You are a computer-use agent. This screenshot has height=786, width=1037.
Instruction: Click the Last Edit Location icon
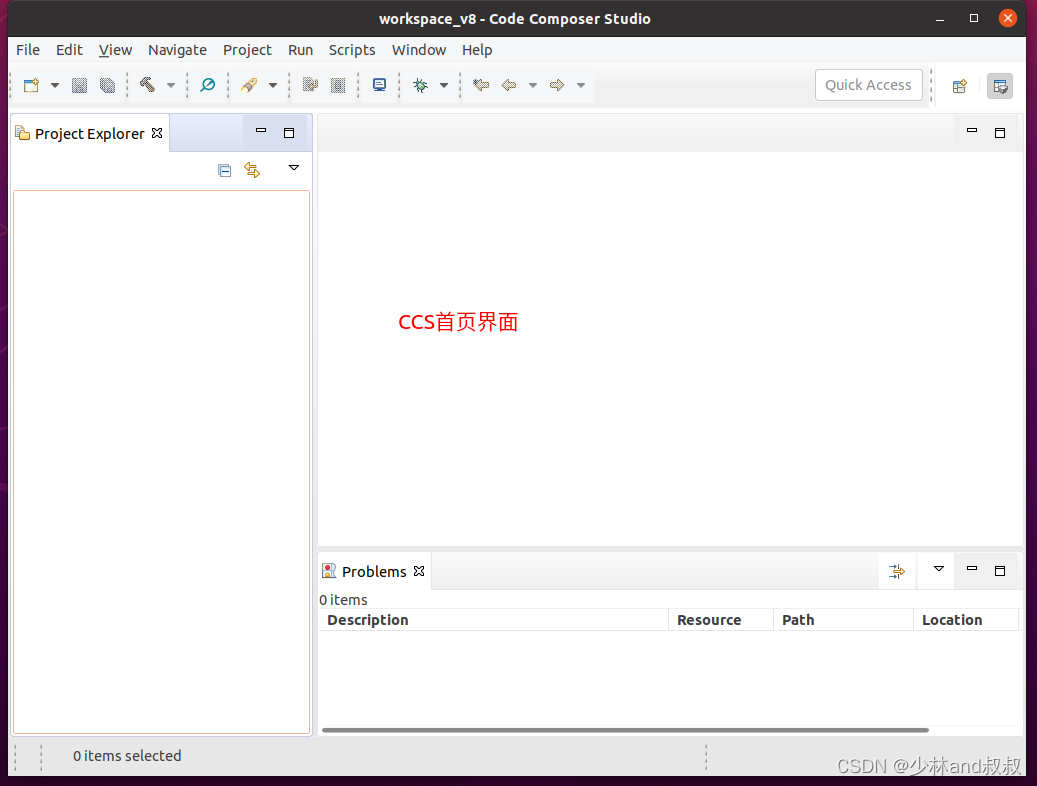coord(481,85)
